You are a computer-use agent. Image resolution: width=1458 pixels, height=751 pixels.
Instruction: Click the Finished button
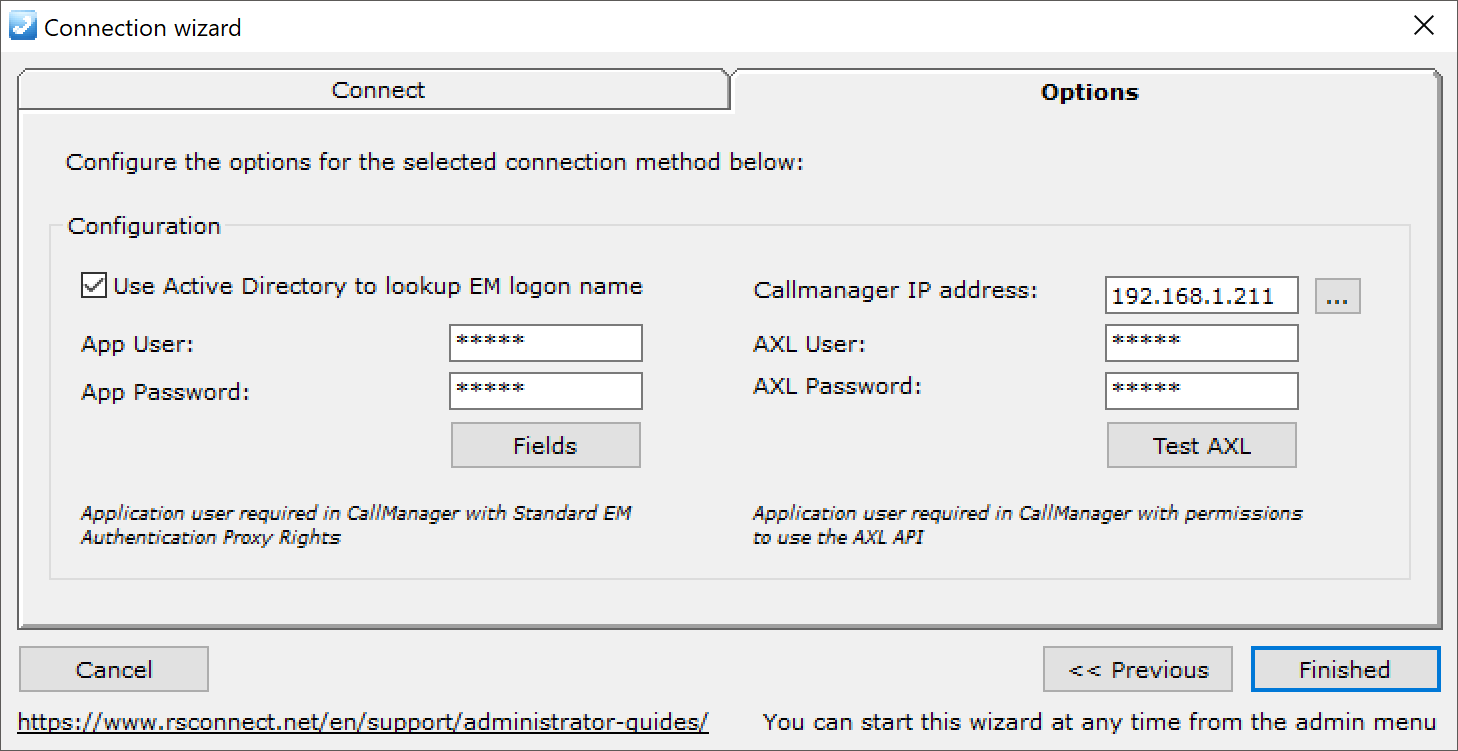pyautogui.click(x=1345, y=669)
